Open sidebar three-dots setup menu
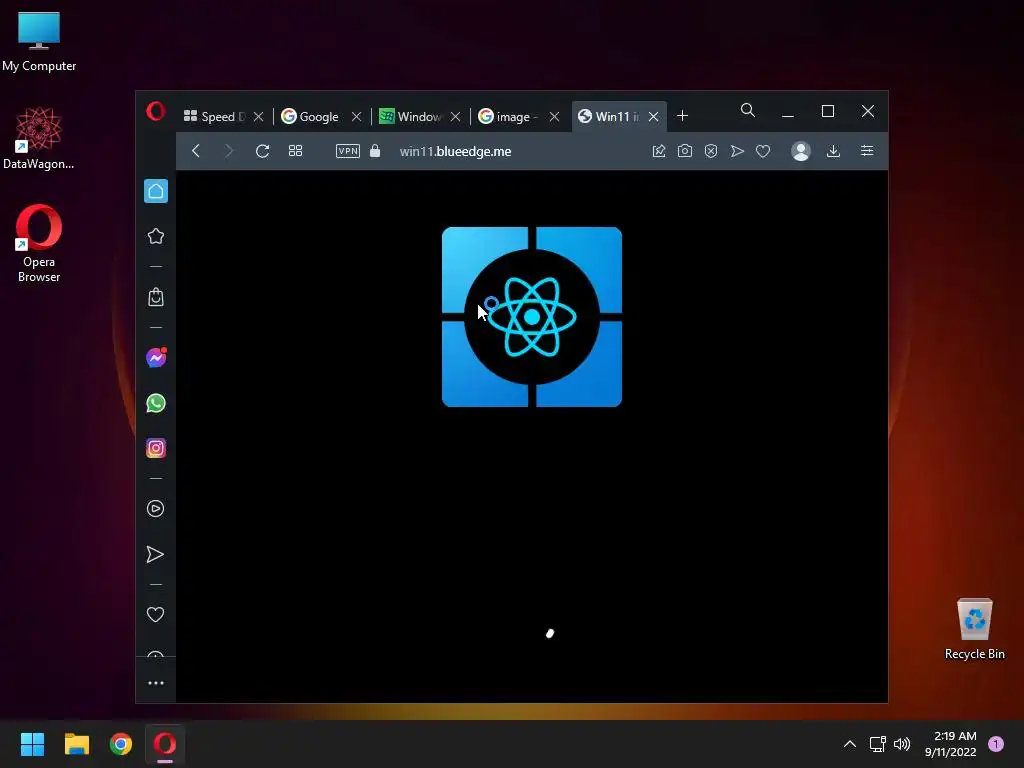Viewport: 1024px width, 768px height. (156, 683)
